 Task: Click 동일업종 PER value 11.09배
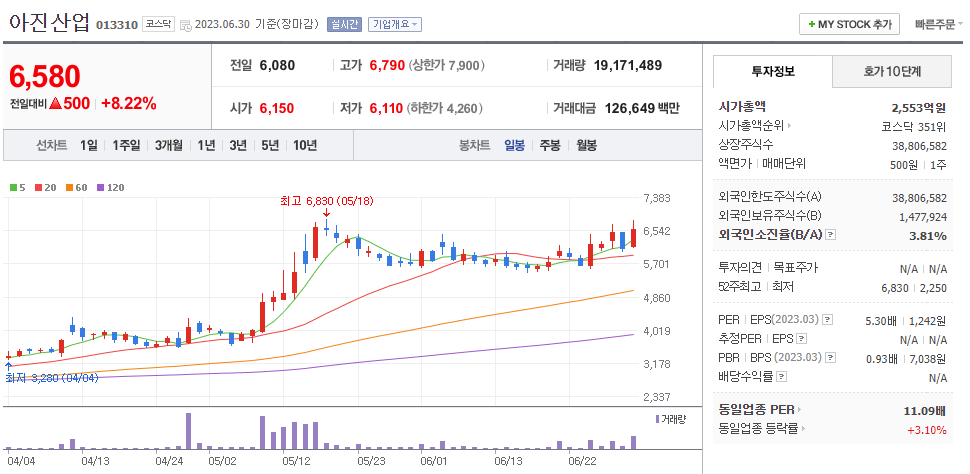pos(925,410)
